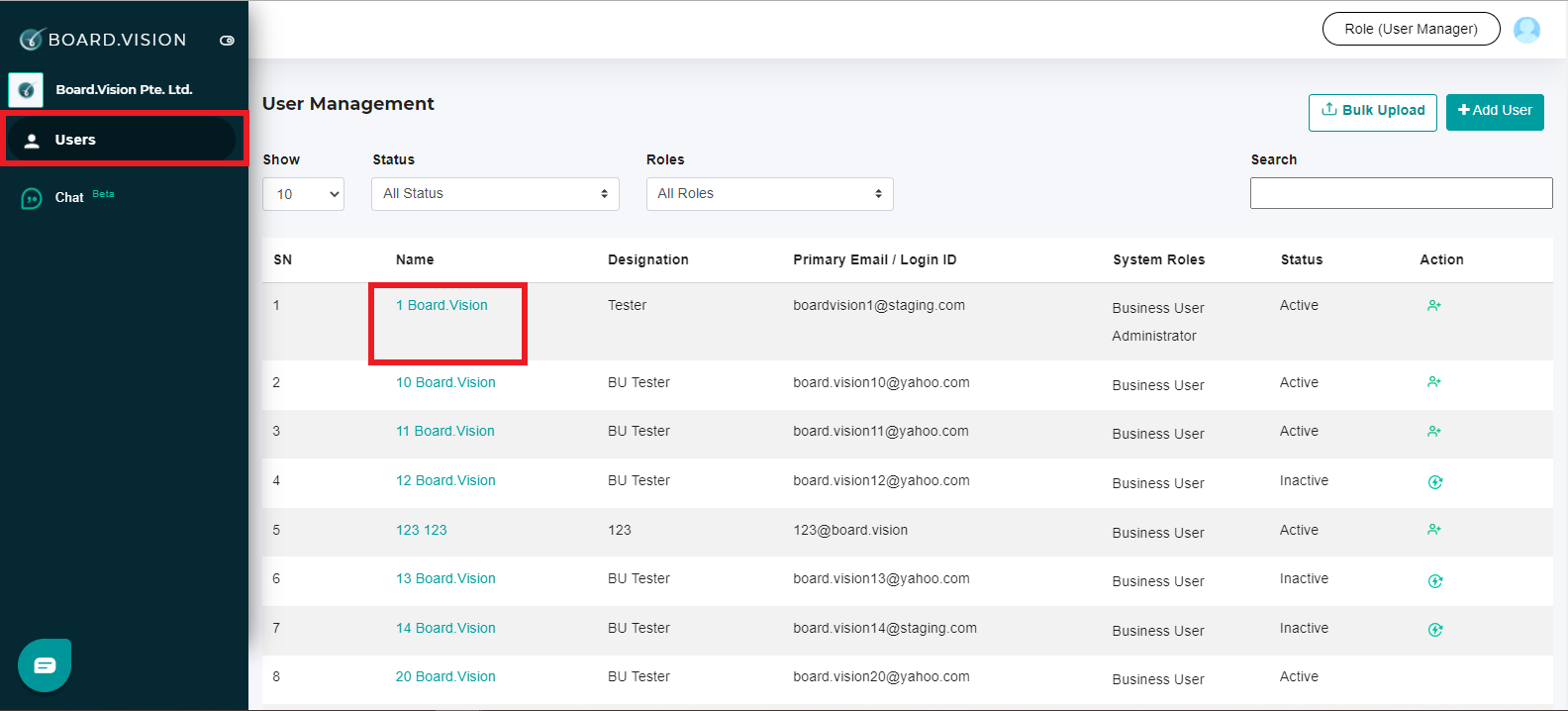
Task: Click the Bulk Upload button
Action: tap(1372, 111)
